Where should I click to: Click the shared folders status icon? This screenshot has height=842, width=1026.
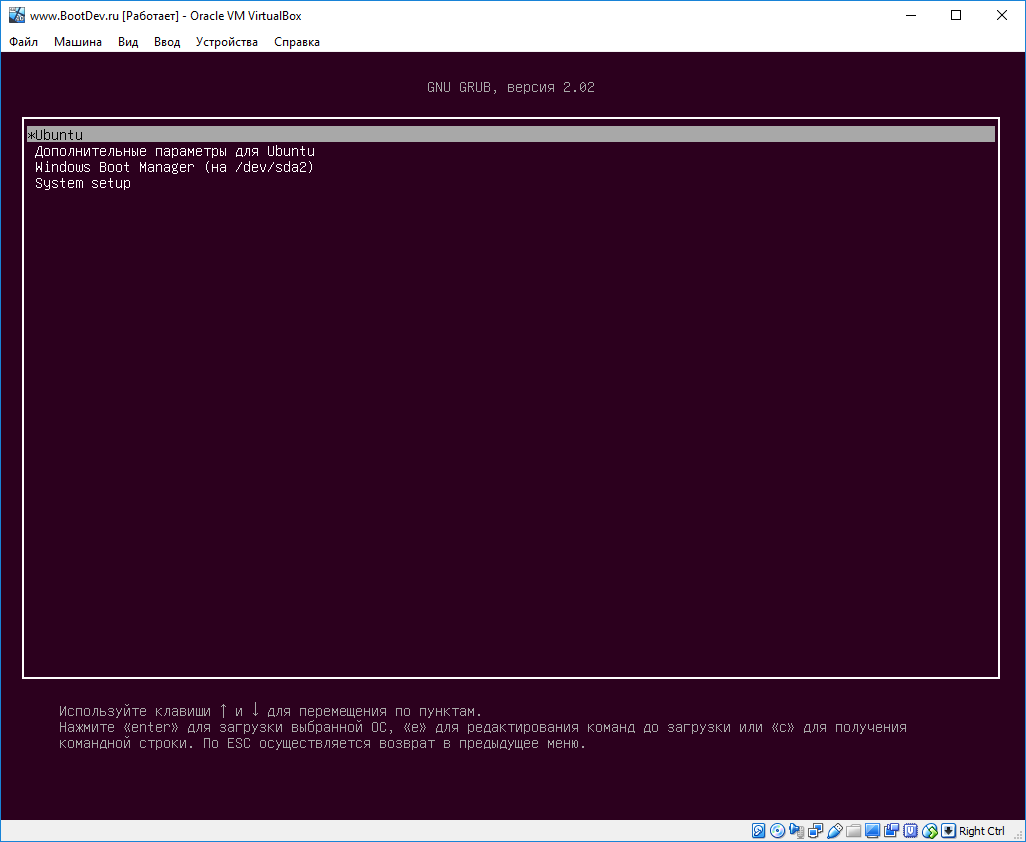(x=853, y=831)
